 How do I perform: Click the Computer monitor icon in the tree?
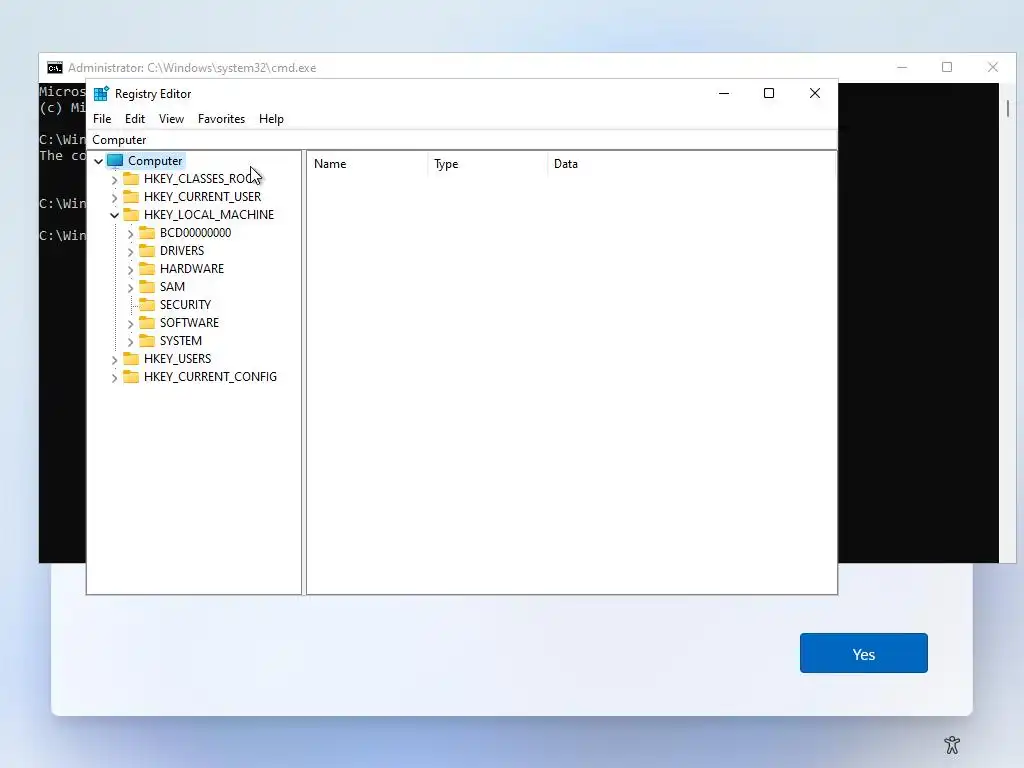tap(115, 161)
